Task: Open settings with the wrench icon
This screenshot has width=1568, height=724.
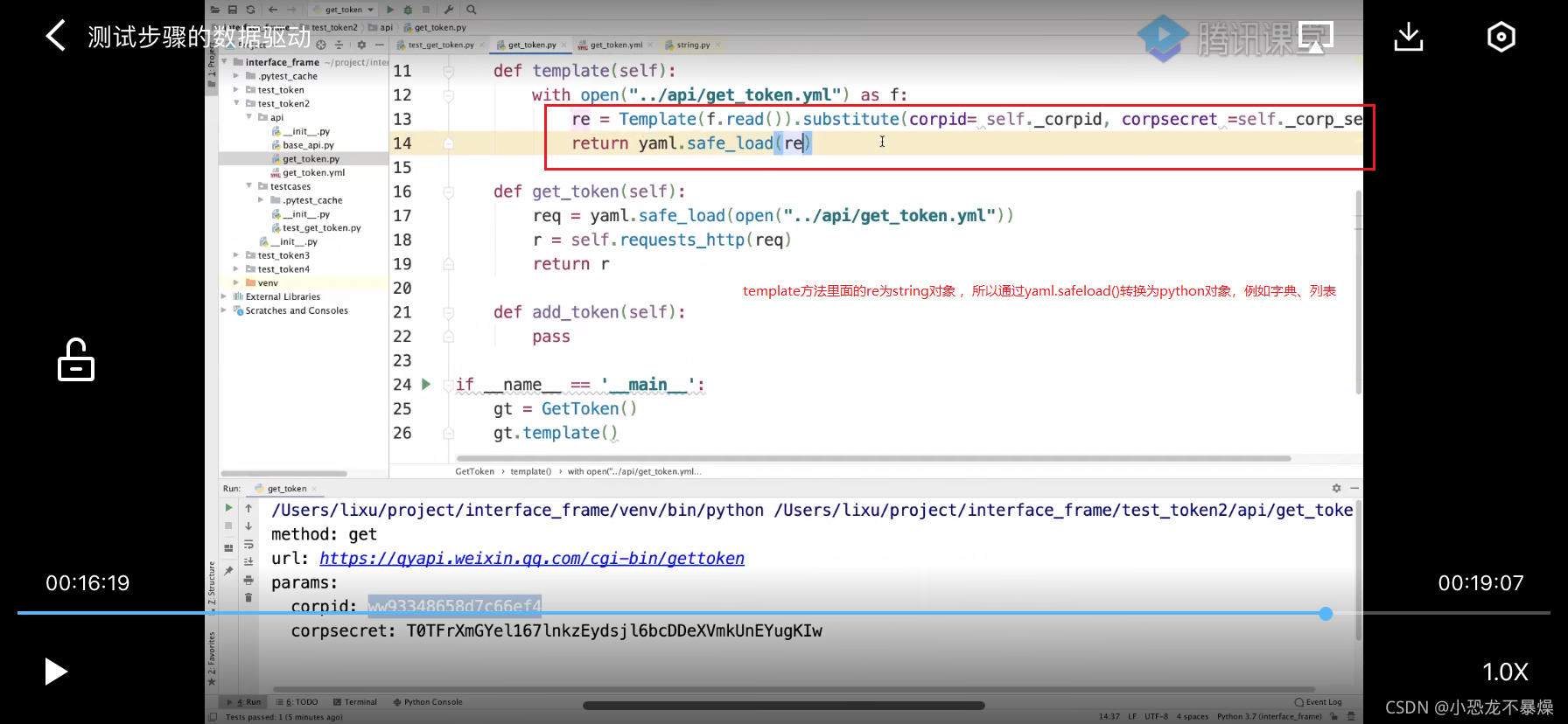Action: (449, 10)
